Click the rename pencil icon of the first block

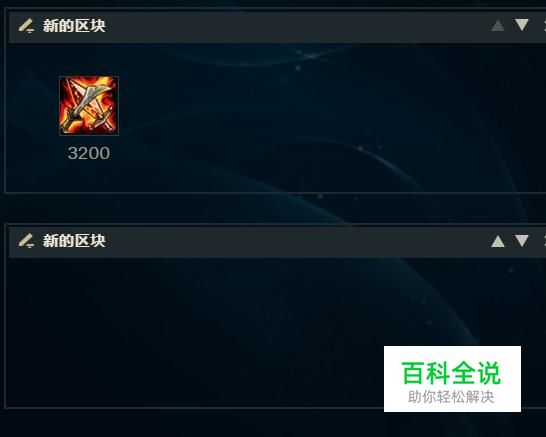[26, 26]
